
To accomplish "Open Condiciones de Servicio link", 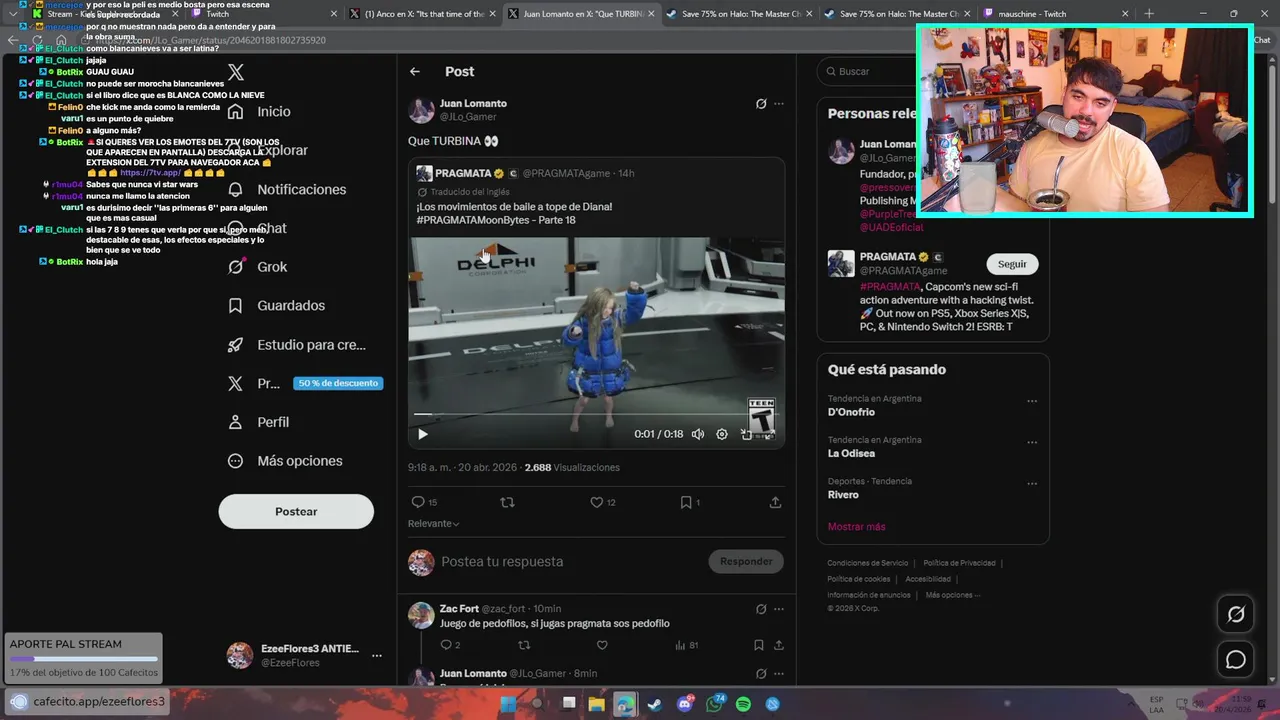I will (x=868, y=563).
